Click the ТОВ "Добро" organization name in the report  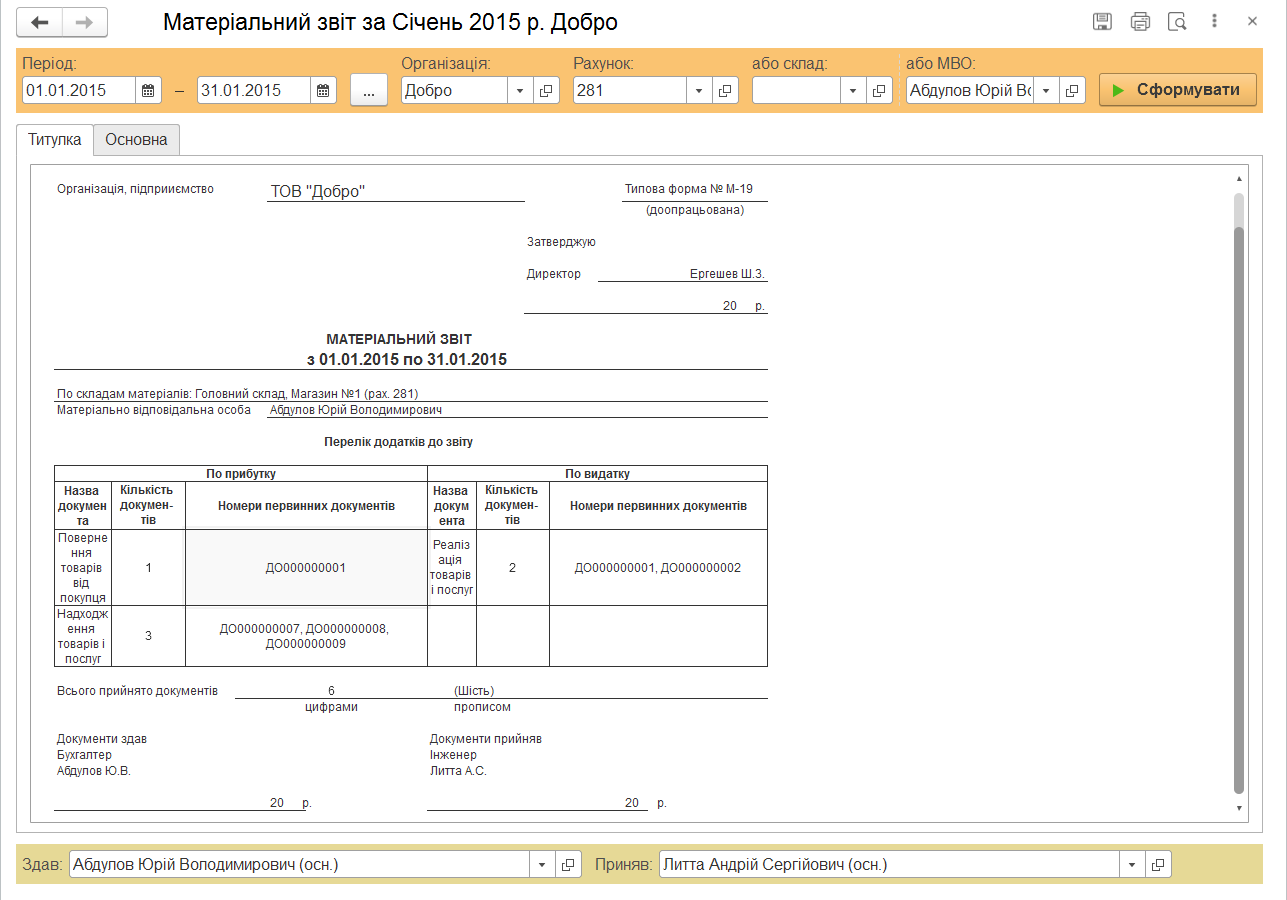coord(318,191)
